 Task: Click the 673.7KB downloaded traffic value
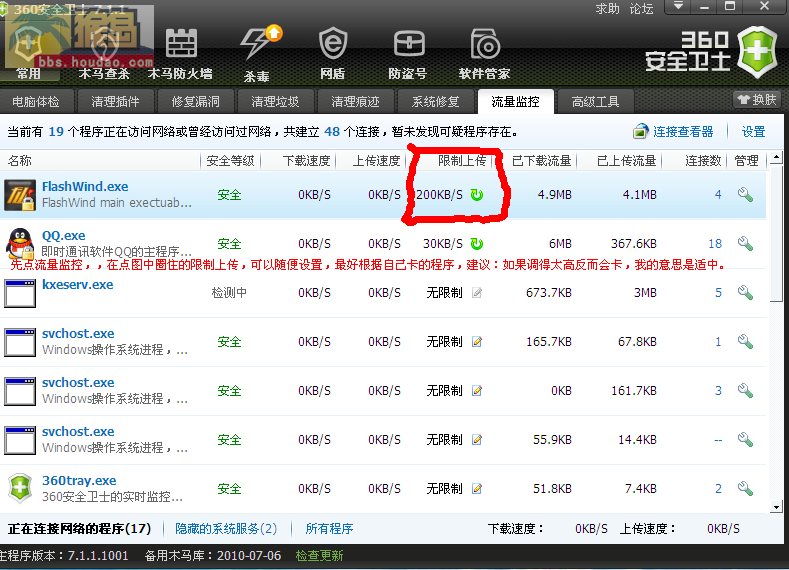[x=548, y=293]
